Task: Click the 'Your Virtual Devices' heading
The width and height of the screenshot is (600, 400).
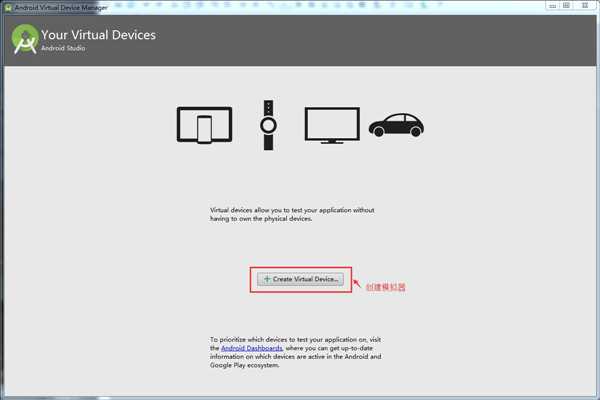Action: point(98,35)
